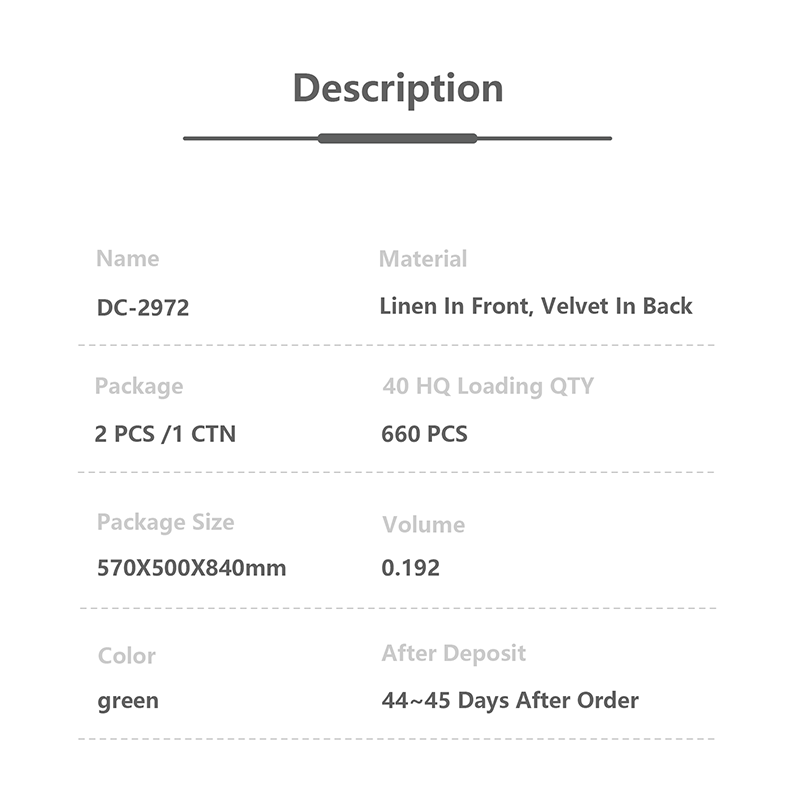Select the 40 HQ Loading QTY label
This screenshot has width=800, height=797.
point(488,386)
